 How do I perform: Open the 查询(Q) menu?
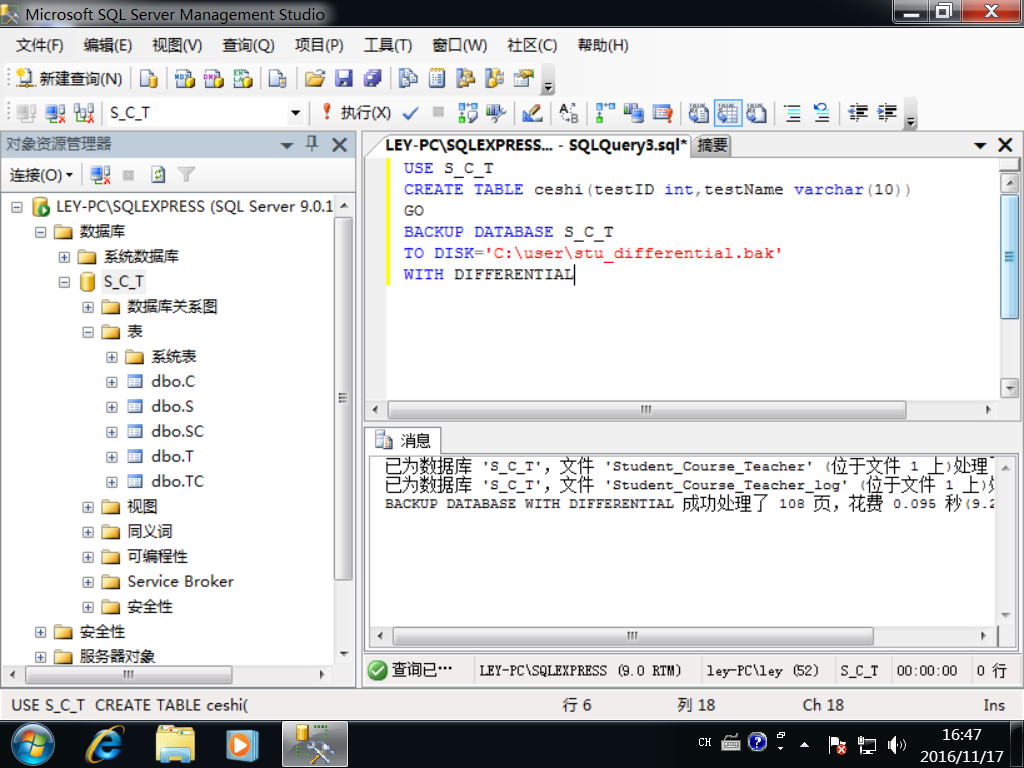248,45
